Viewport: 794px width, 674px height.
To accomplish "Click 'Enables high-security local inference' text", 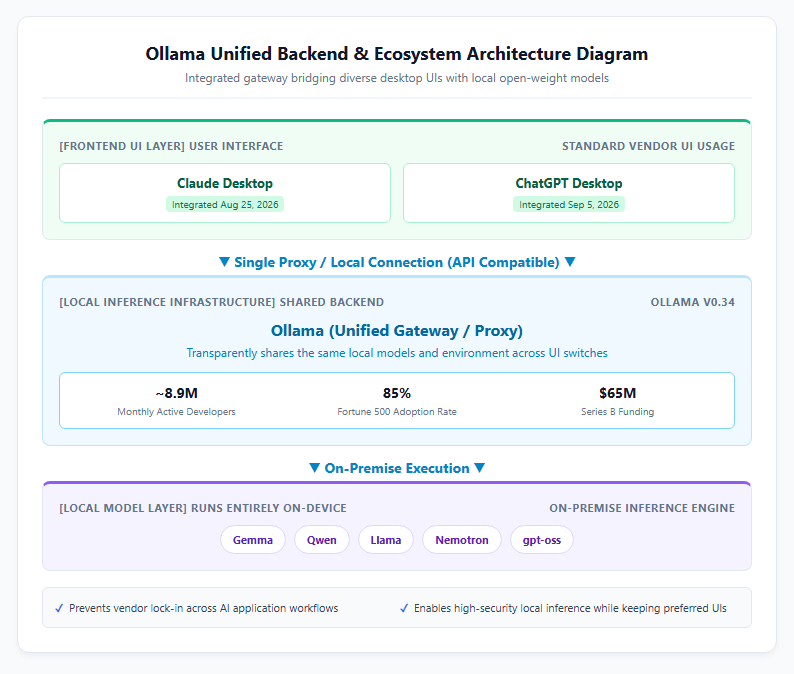I will [x=570, y=608].
